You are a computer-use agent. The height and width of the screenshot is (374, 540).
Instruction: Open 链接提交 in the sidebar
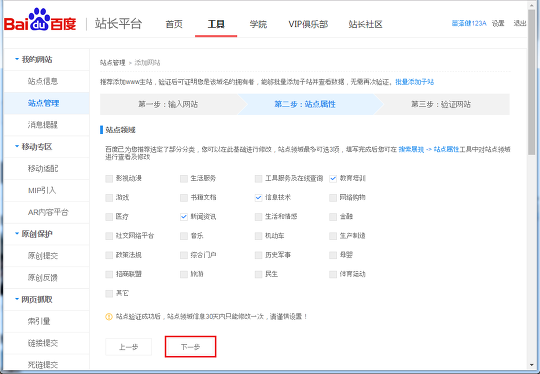(43, 343)
